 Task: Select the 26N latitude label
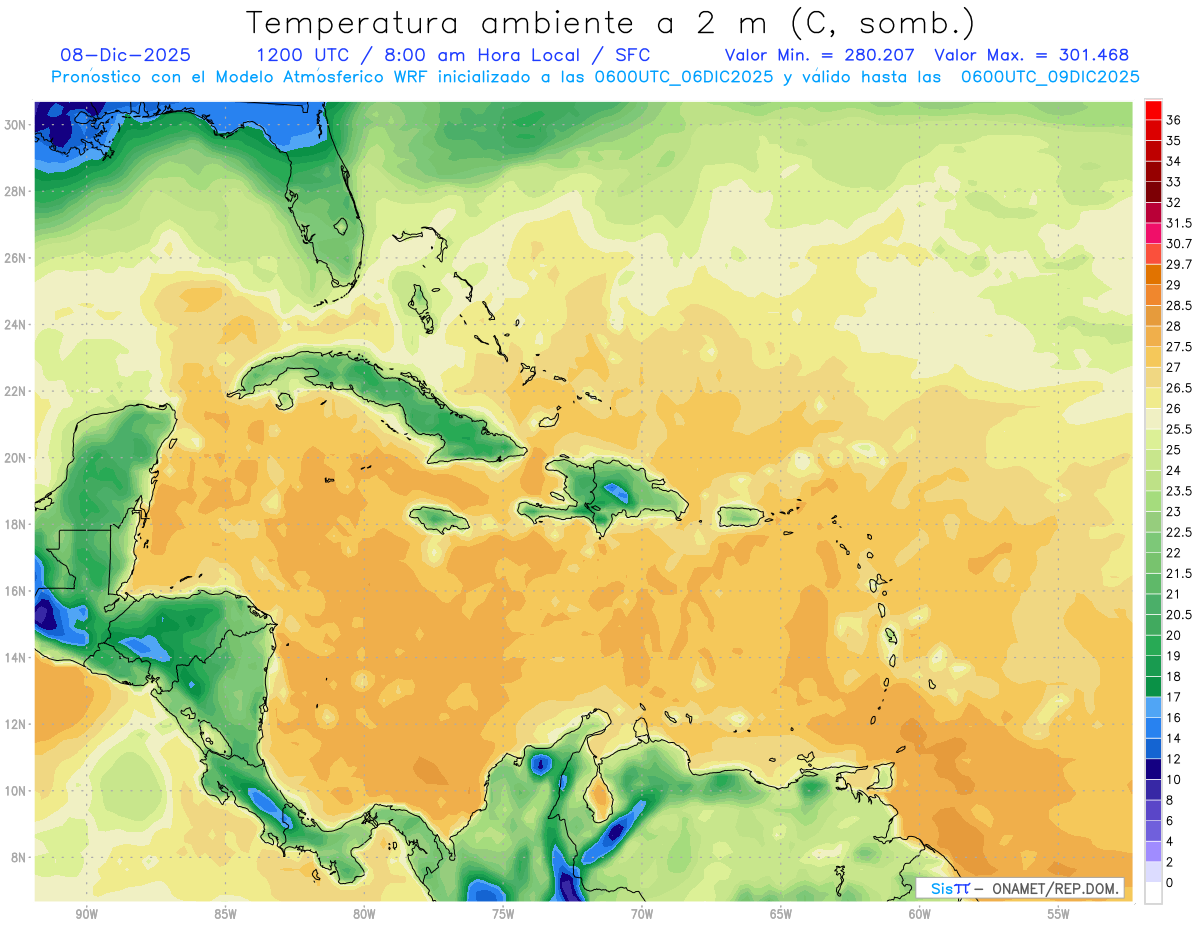click(17, 258)
